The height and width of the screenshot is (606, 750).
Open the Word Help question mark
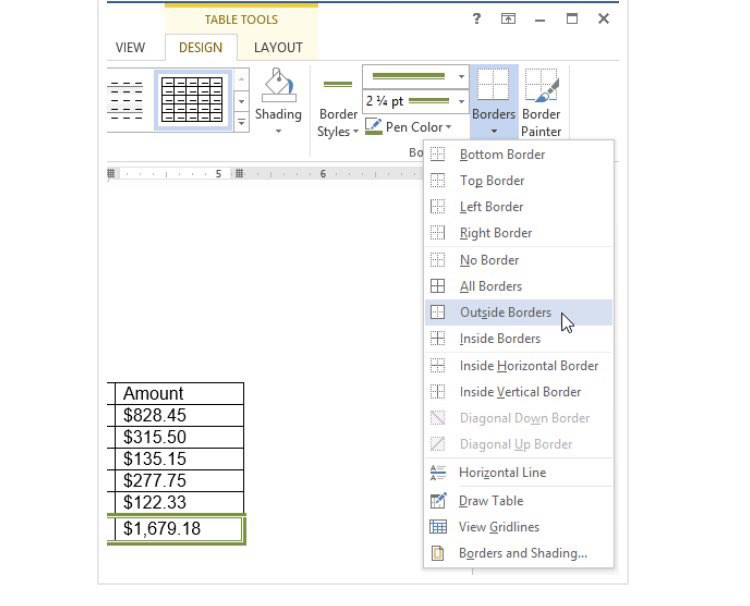(477, 19)
